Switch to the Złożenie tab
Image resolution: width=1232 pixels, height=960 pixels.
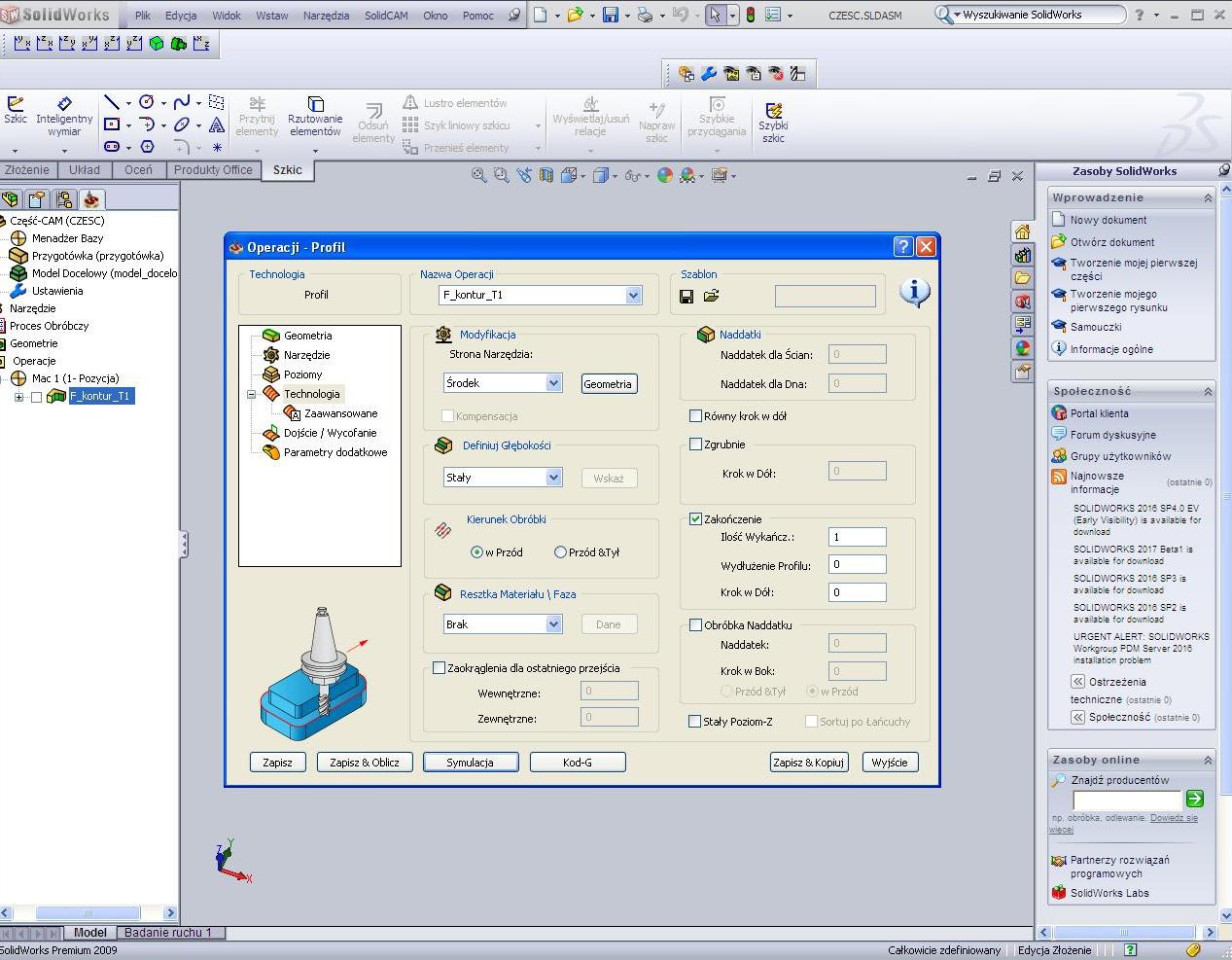tap(27, 170)
